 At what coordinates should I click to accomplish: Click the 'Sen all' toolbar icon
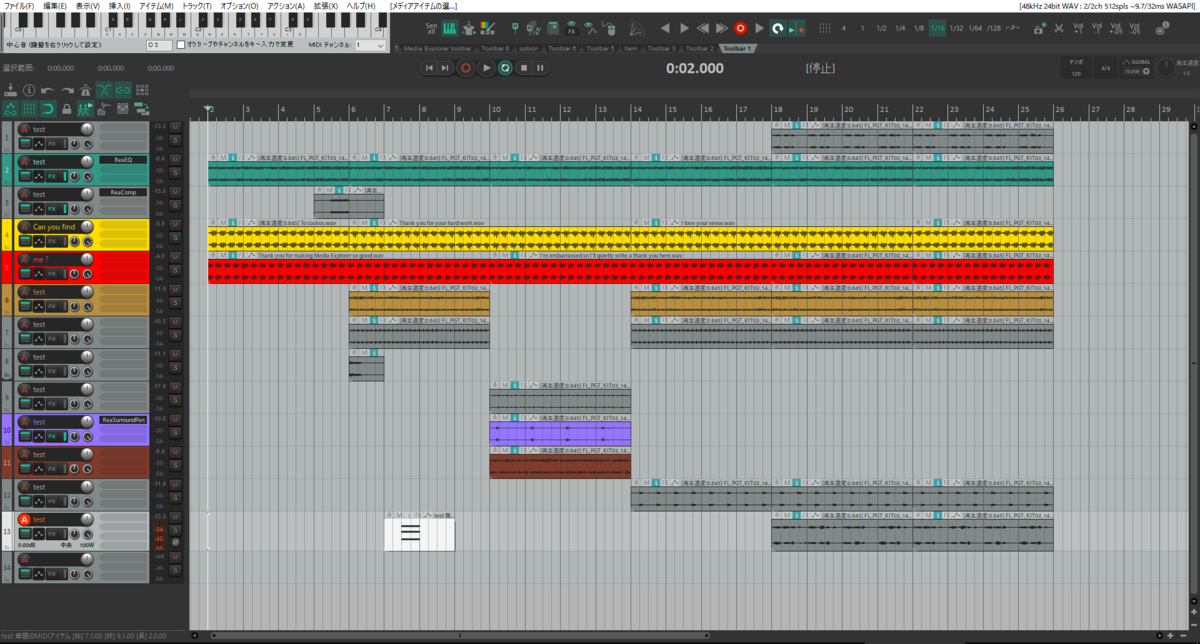[431, 28]
